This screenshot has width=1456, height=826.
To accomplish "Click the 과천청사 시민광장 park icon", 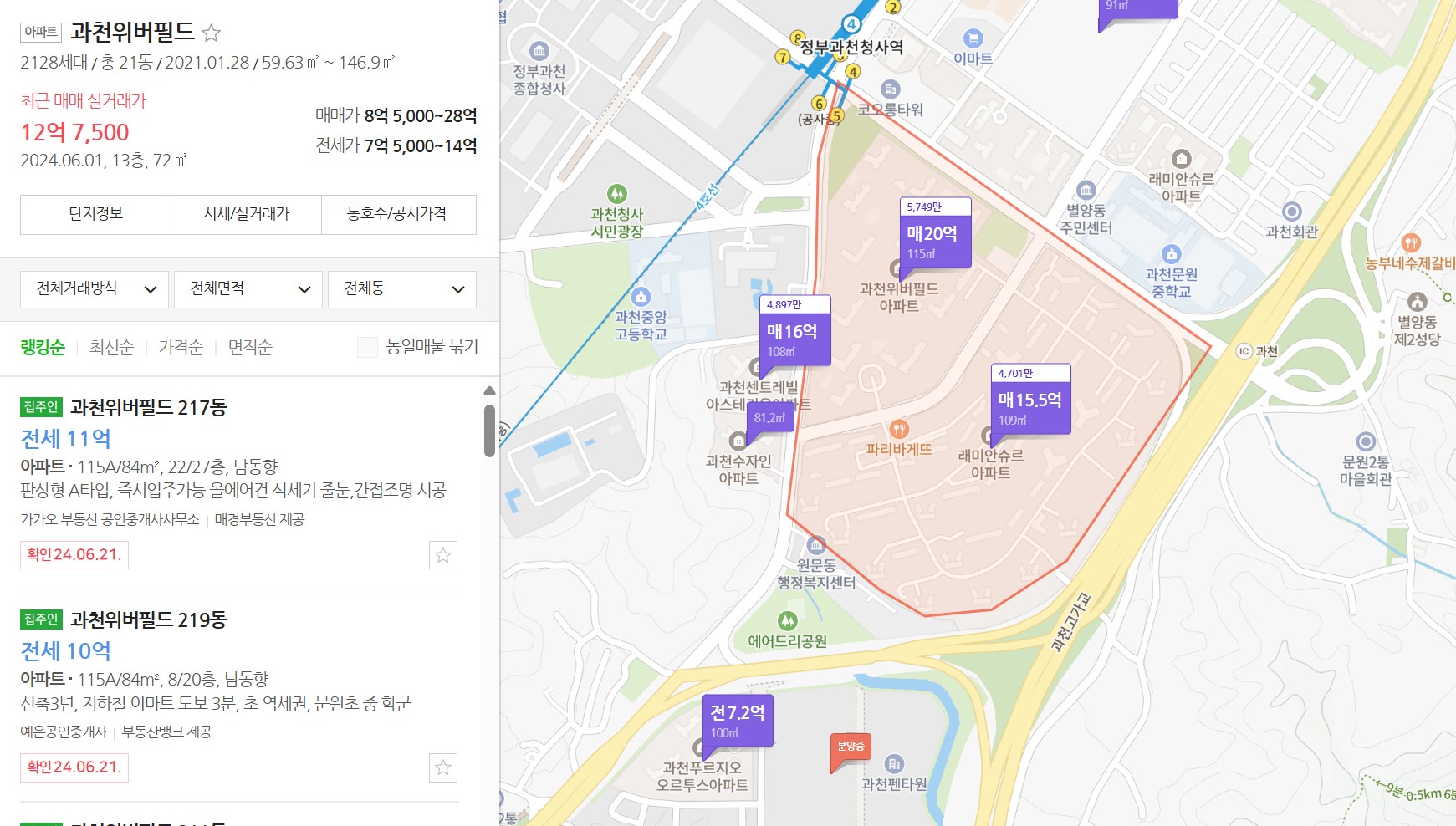I will coord(617,194).
